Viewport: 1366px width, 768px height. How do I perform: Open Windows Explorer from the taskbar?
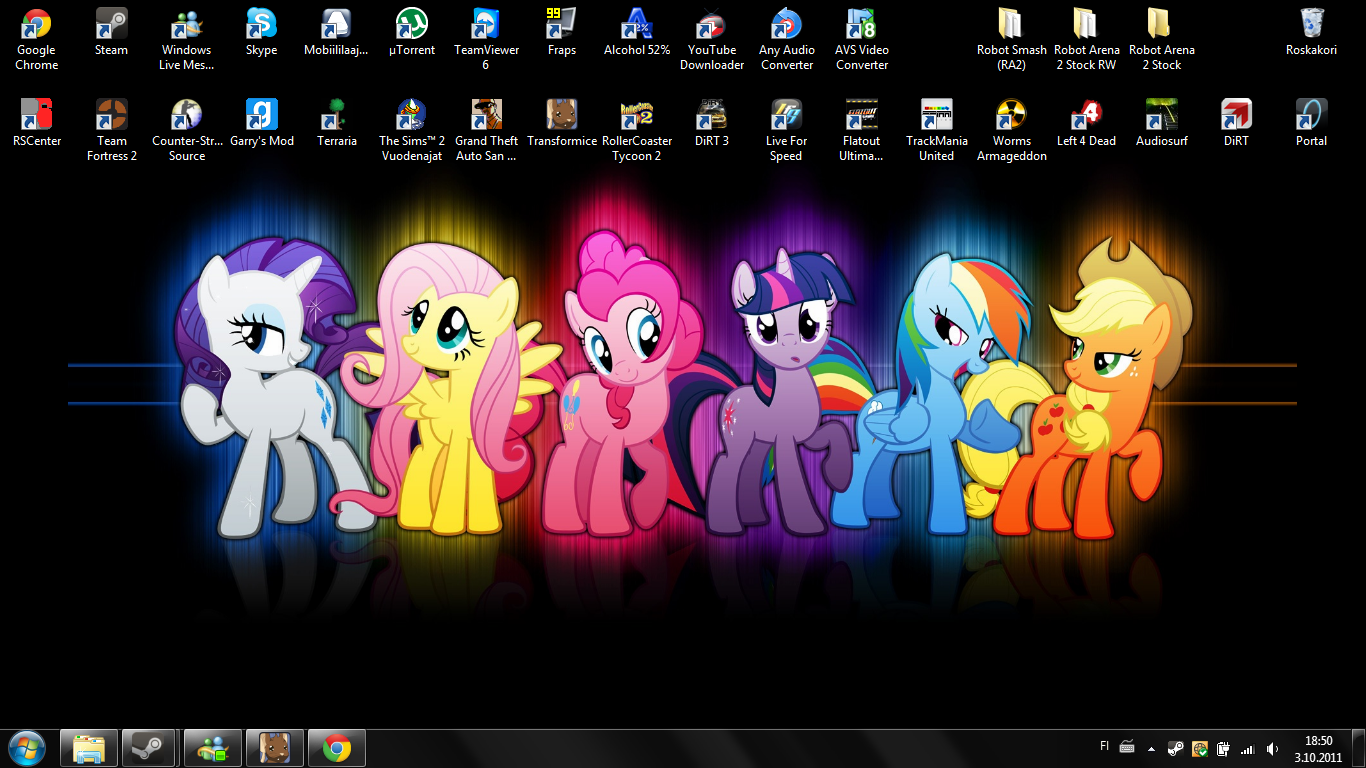click(89, 748)
